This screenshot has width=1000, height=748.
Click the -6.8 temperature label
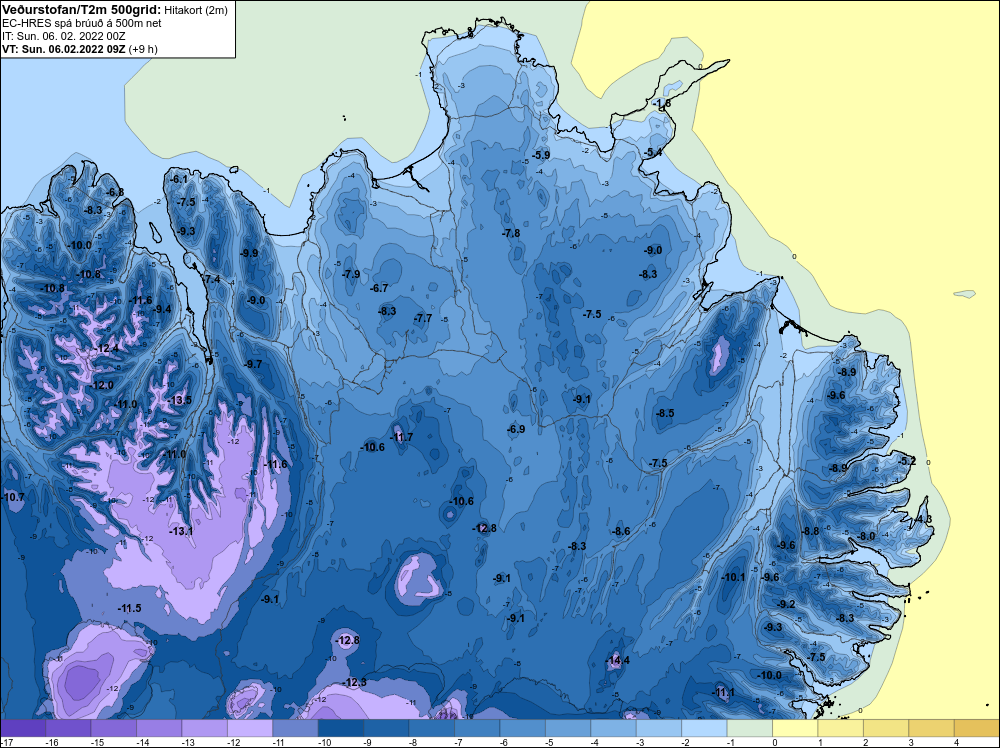(x=115, y=192)
